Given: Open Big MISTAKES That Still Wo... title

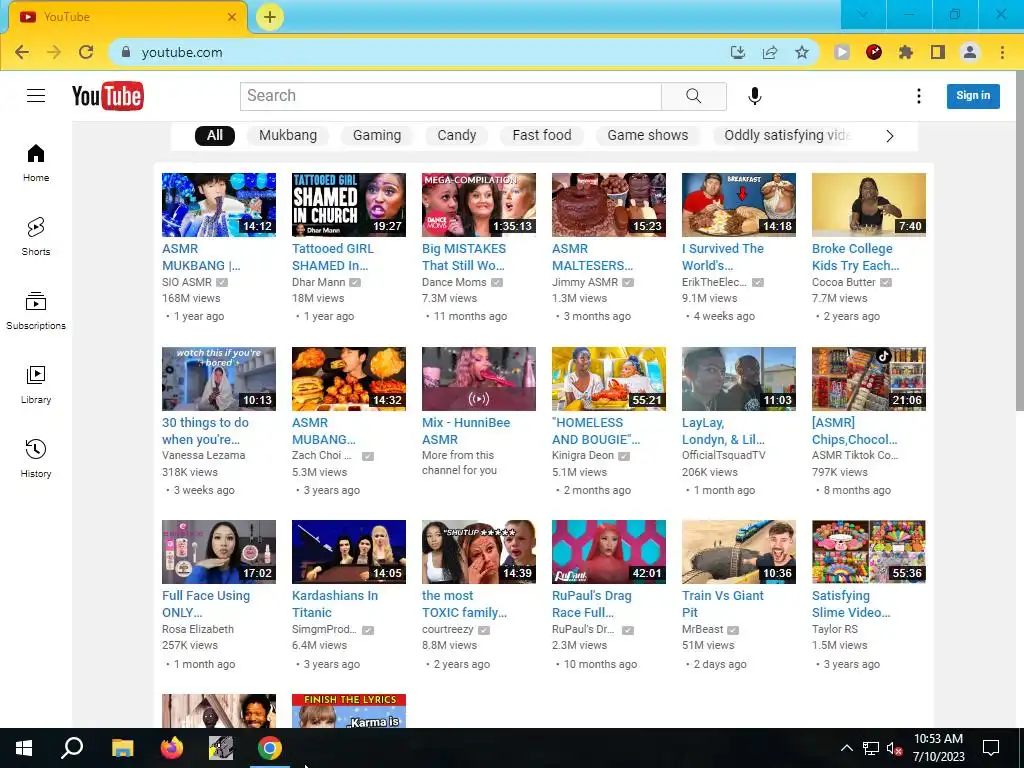Looking at the screenshot, I should click(x=464, y=257).
